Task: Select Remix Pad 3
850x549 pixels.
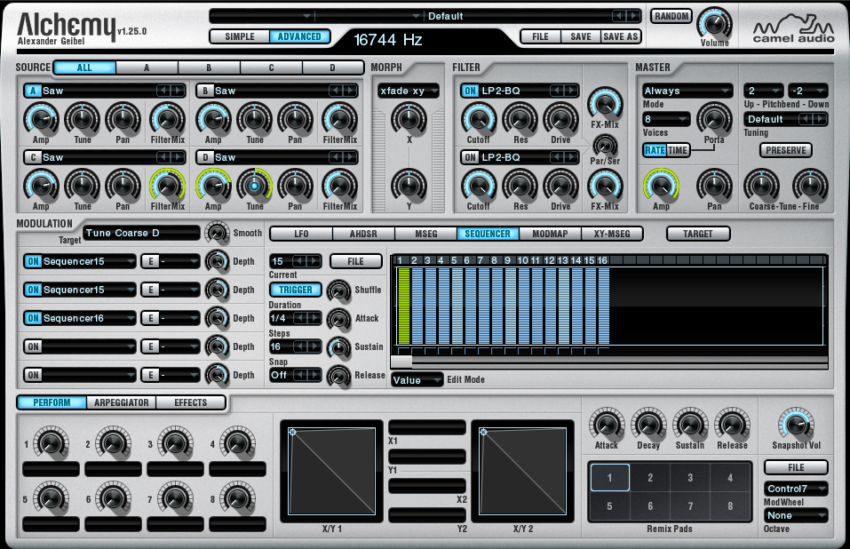Action: click(x=690, y=477)
